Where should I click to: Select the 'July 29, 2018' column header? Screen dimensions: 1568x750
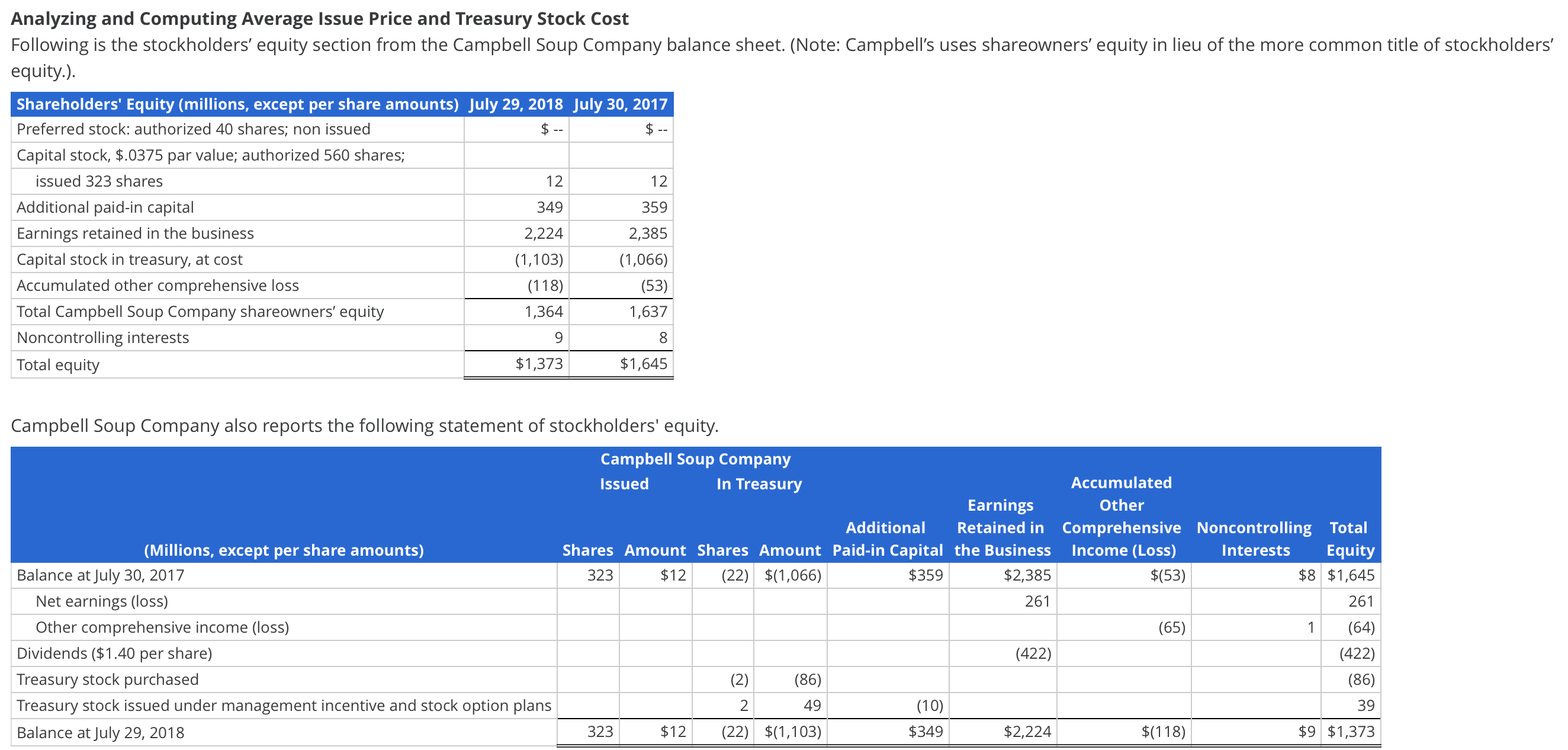click(x=515, y=104)
